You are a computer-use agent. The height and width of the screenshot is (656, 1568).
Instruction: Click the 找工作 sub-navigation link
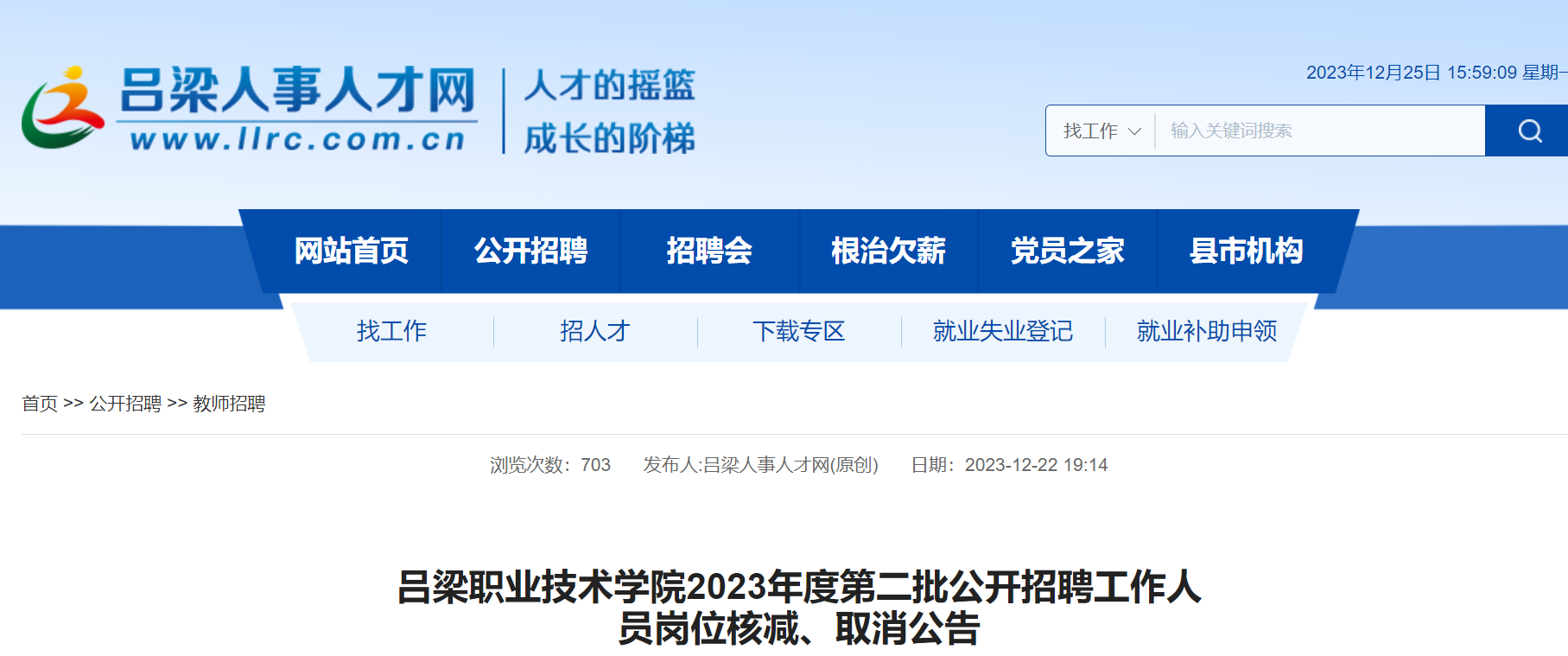click(x=391, y=331)
